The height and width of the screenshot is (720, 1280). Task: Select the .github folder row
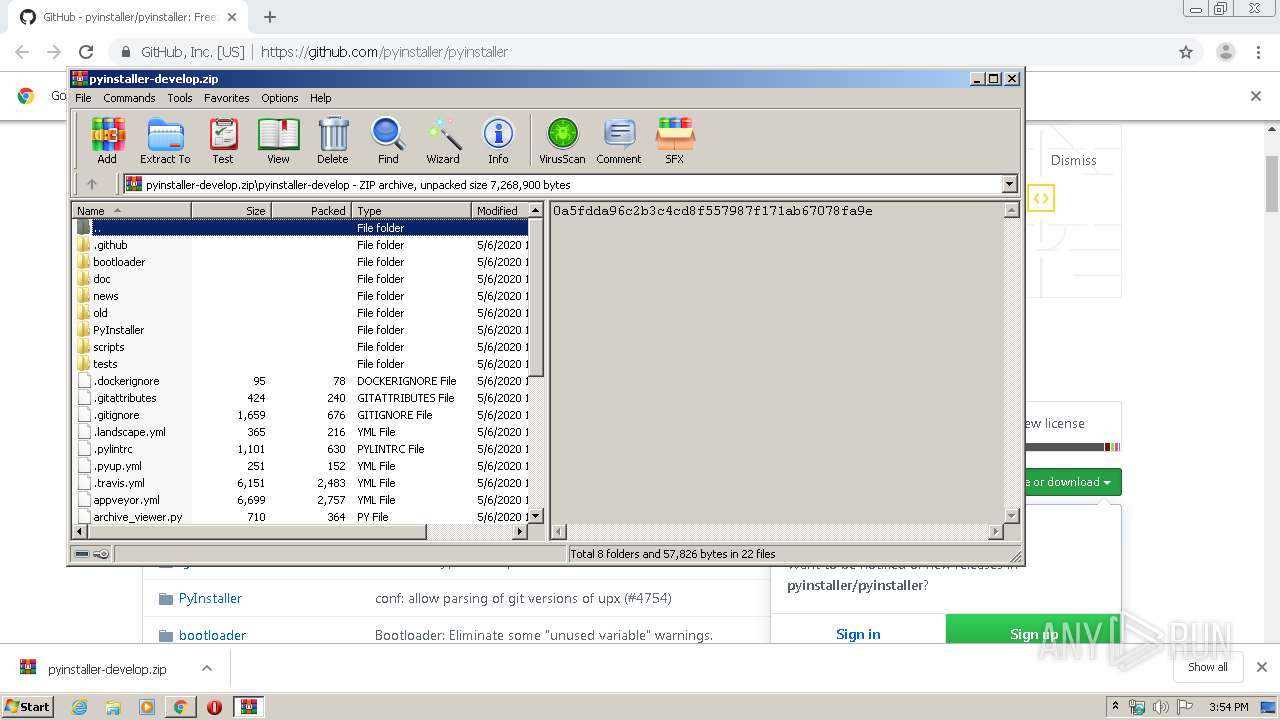[x=300, y=245]
